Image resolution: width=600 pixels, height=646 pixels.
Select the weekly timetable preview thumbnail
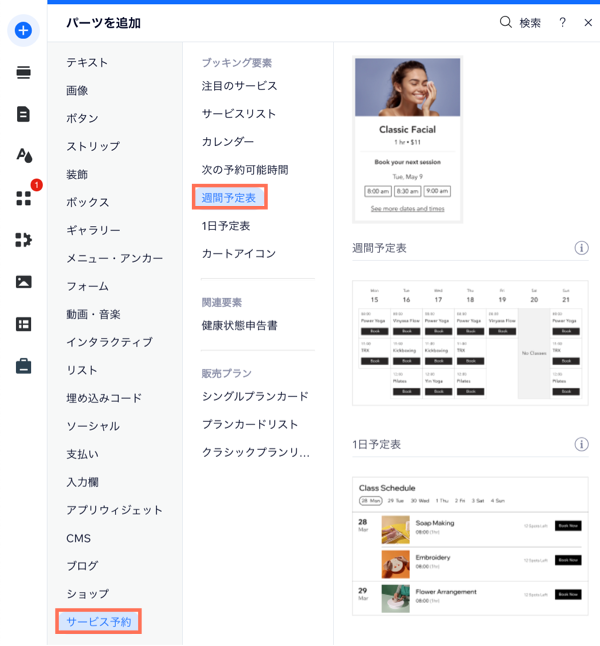pyautogui.click(x=469, y=341)
